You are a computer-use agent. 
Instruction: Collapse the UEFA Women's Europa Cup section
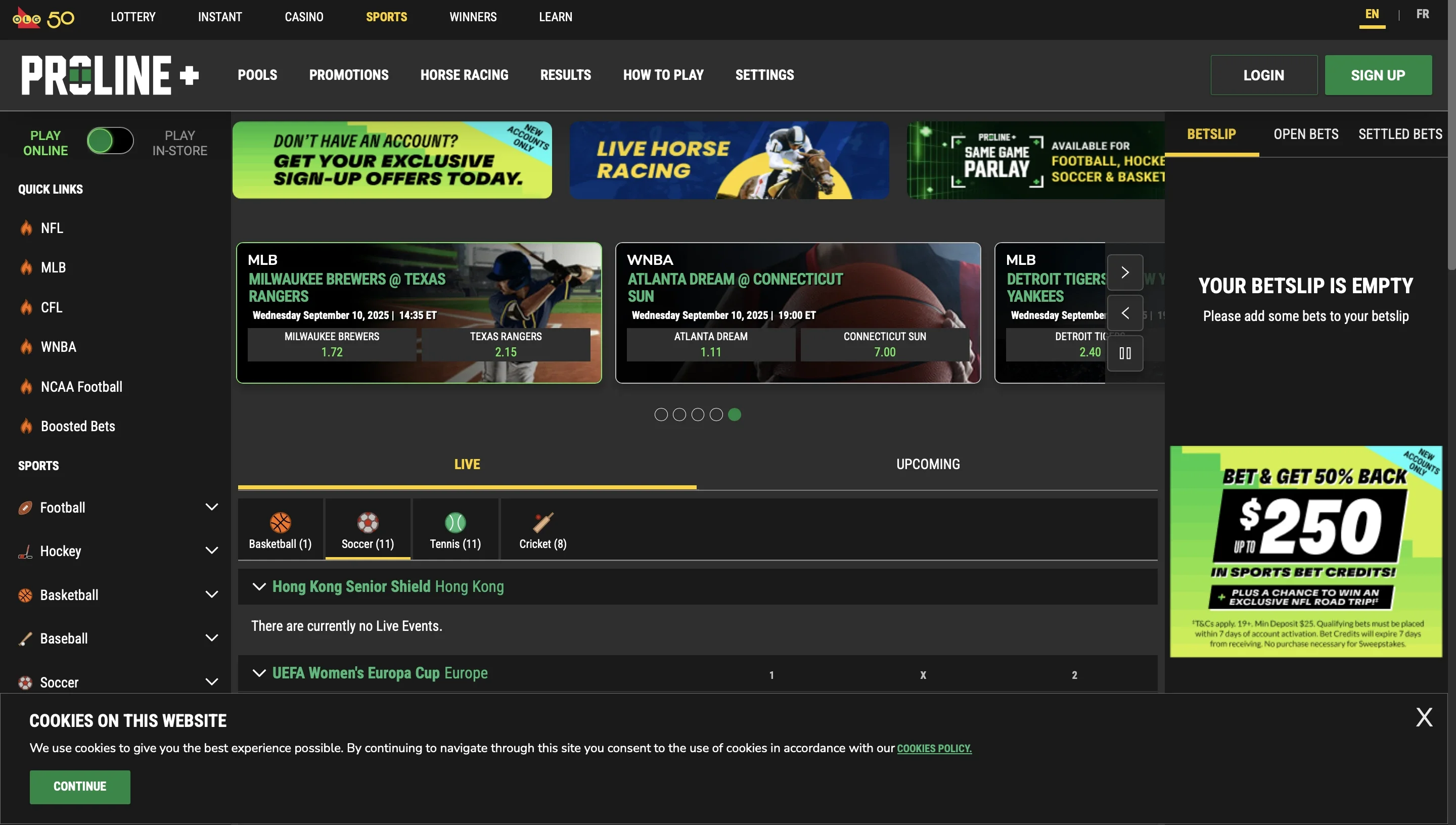(x=259, y=673)
